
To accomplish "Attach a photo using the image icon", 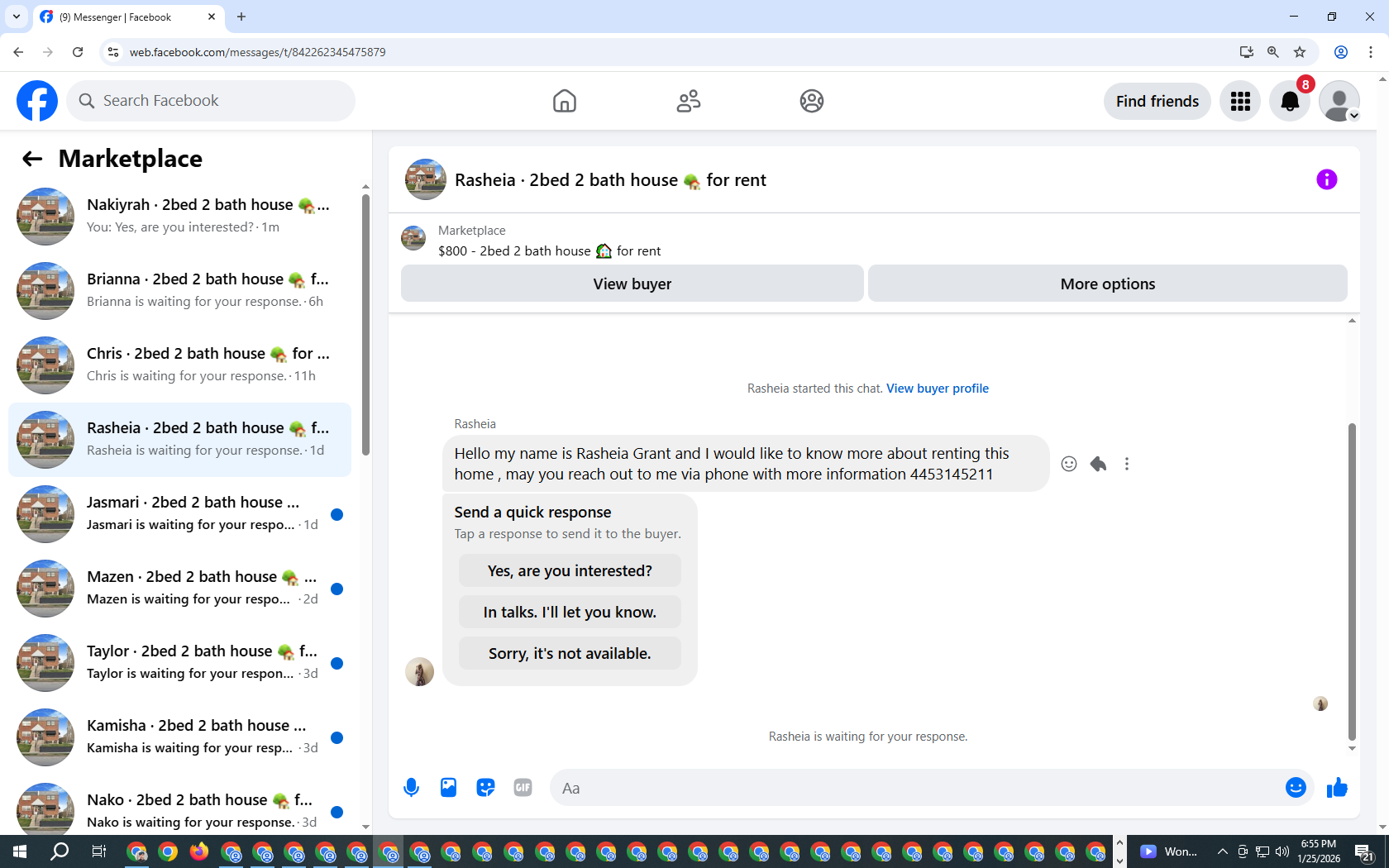I will [448, 788].
